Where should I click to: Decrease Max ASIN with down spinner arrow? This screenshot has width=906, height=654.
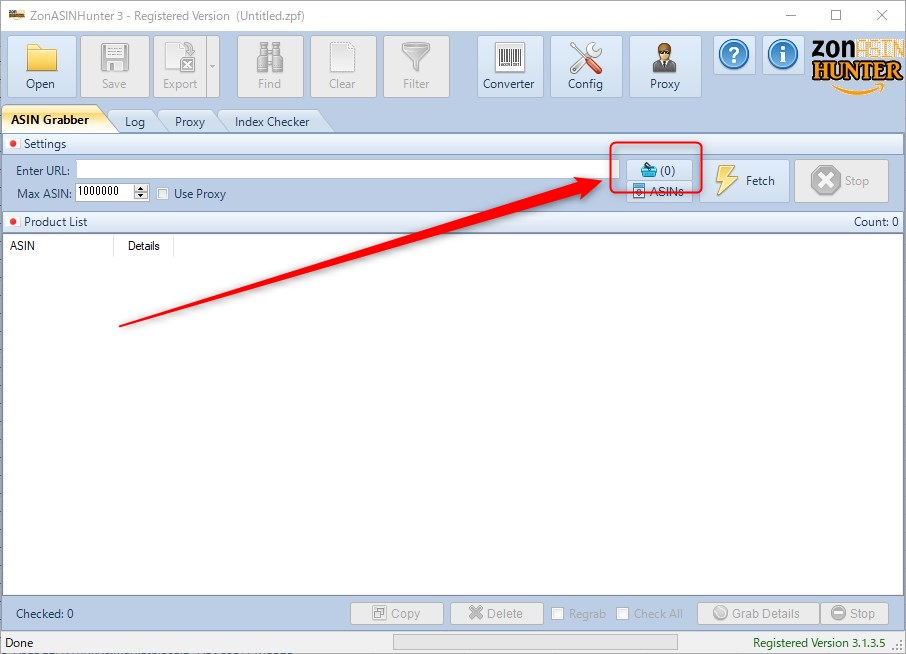(141, 196)
